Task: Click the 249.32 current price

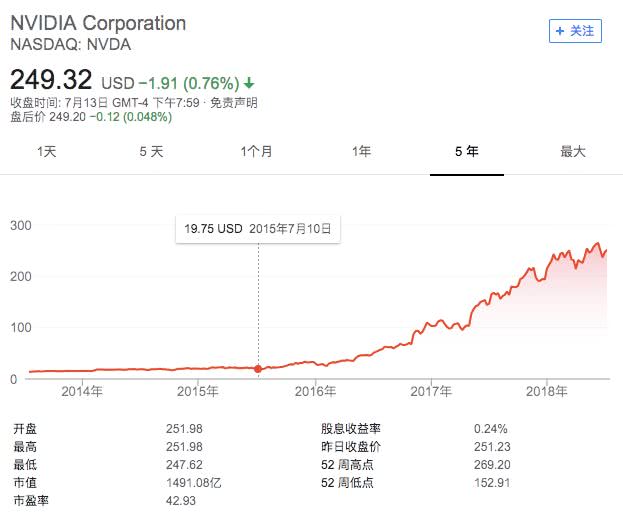Action: [x=51, y=80]
